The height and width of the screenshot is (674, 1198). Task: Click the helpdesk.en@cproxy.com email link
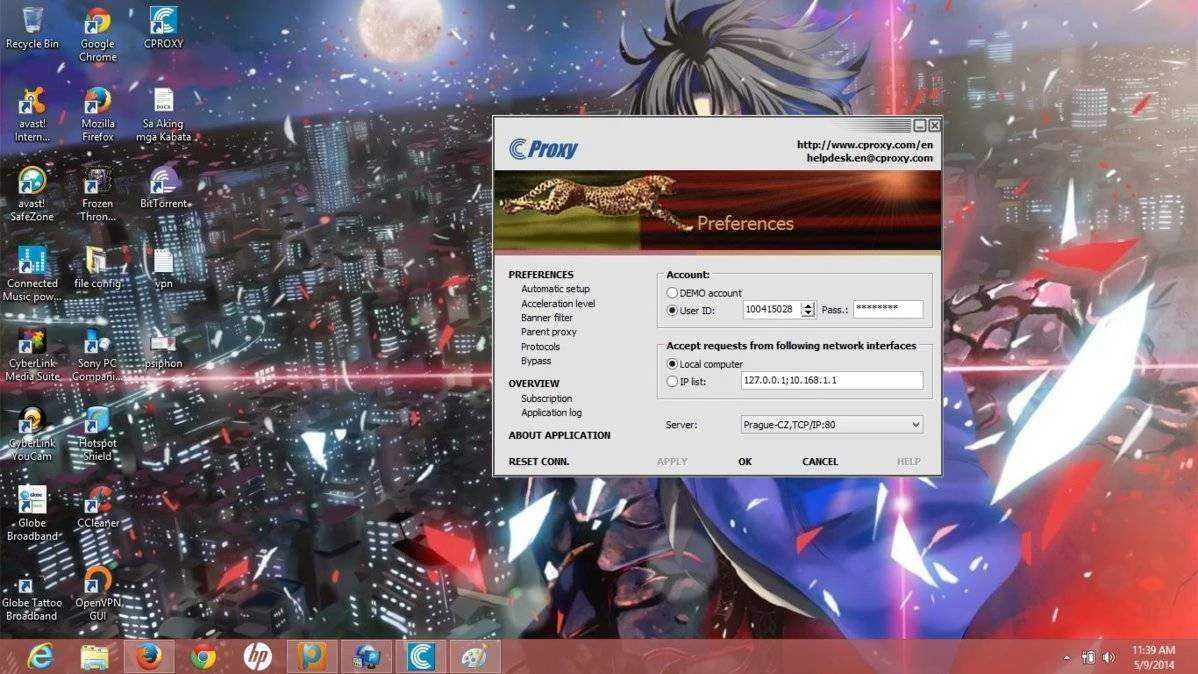tap(869, 158)
